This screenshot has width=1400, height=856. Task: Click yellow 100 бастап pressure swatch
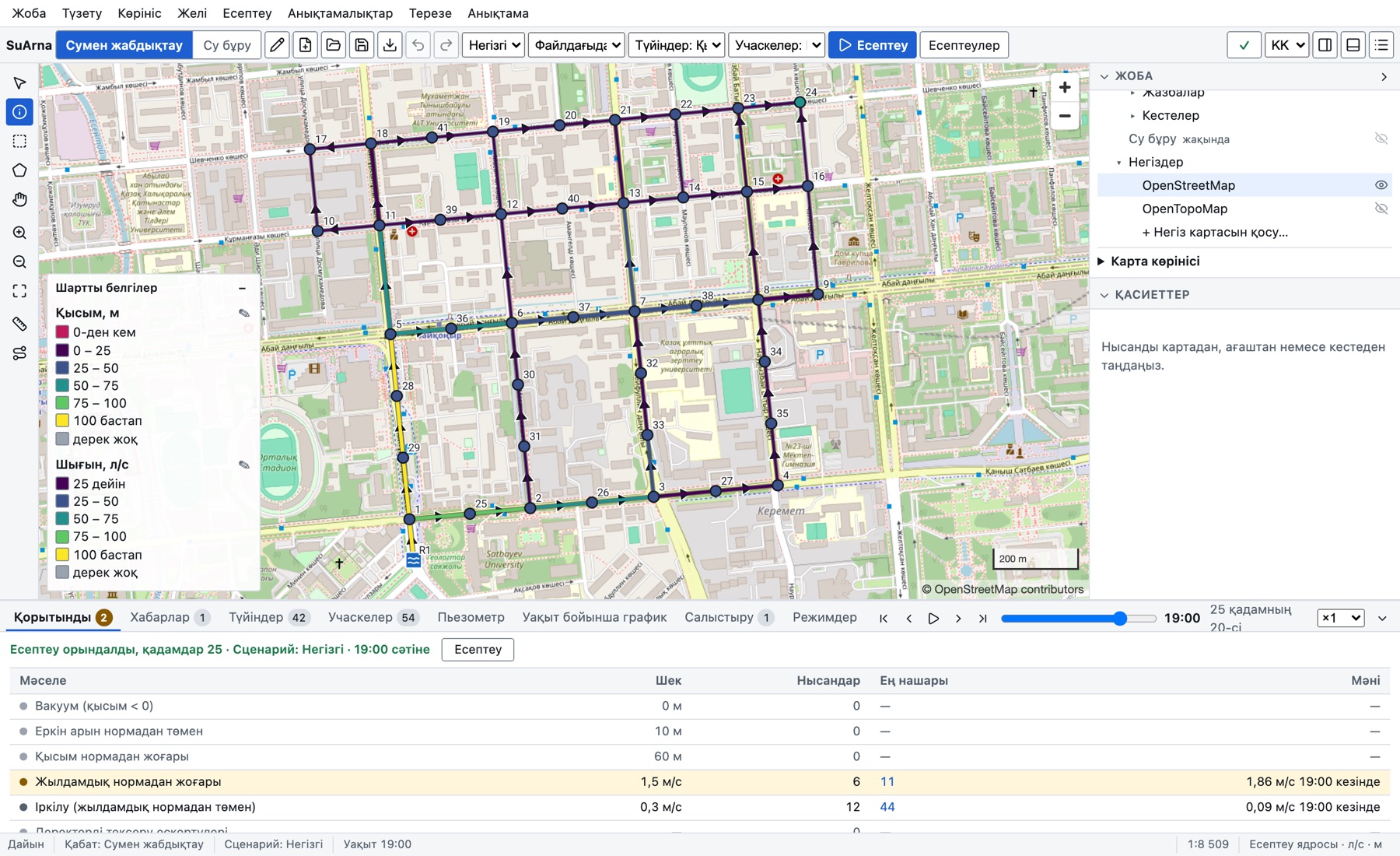click(63, 420)
